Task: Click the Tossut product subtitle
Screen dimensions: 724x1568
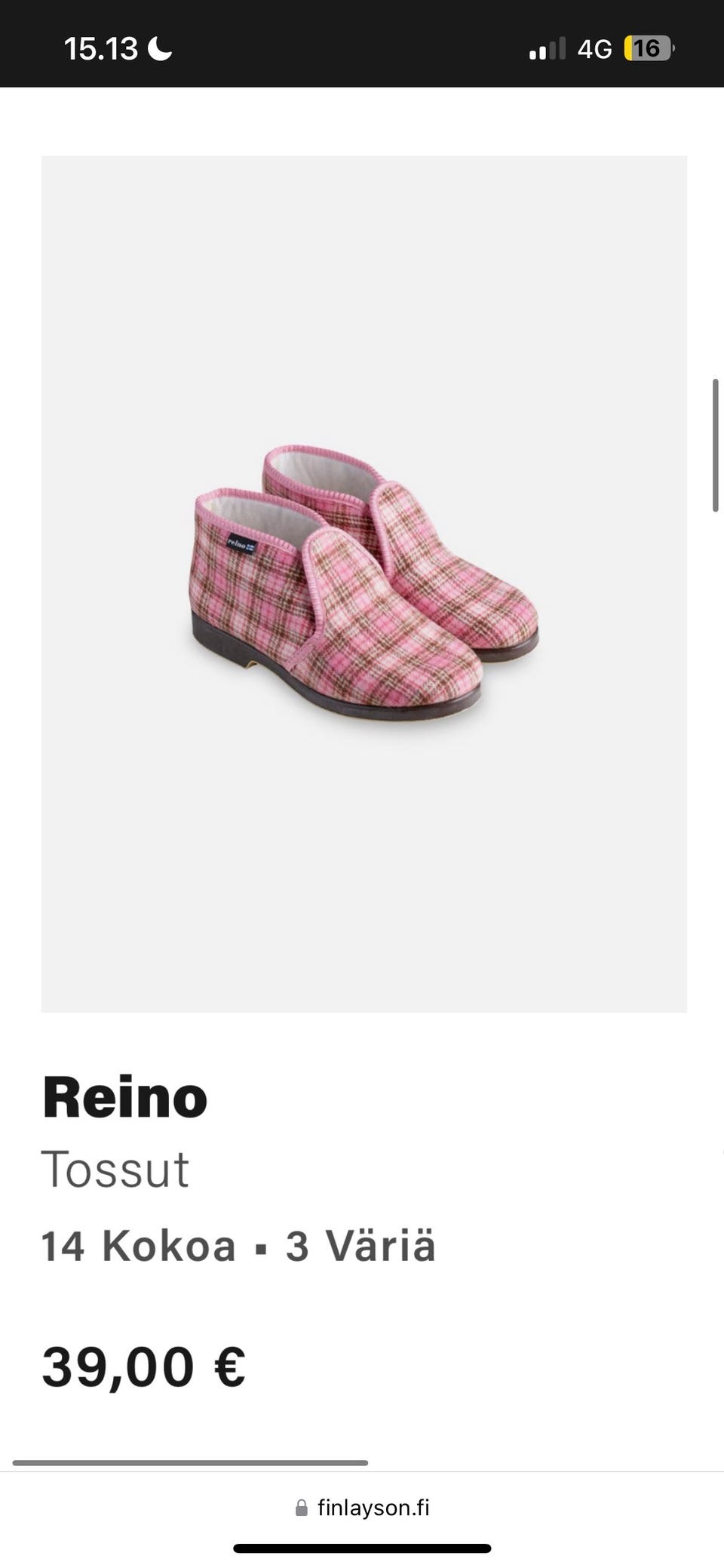Action: (x=115, y=1169)
